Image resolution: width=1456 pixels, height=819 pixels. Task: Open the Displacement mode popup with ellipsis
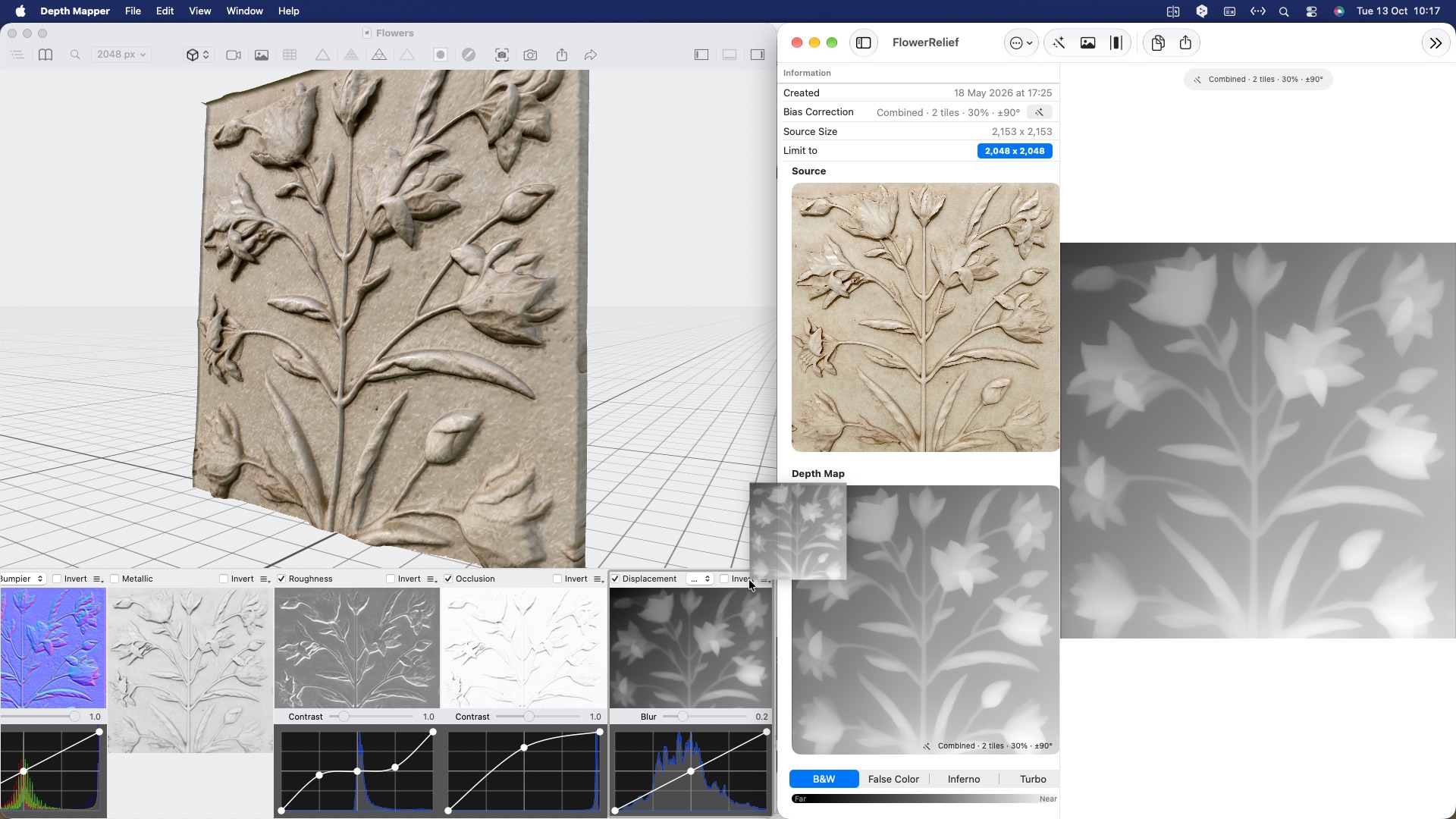click(x=699, y=579)
